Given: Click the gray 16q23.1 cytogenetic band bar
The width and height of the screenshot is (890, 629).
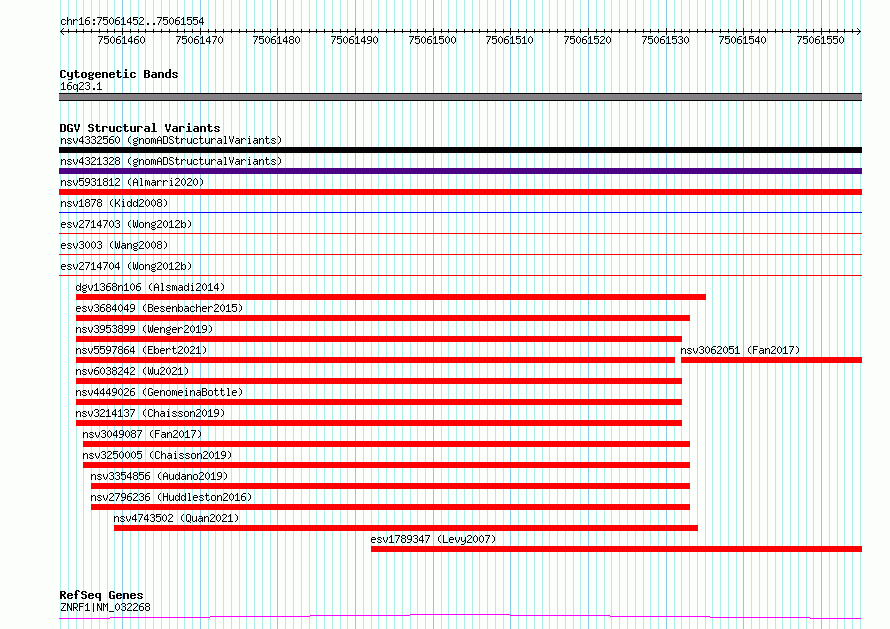Looking at the screenshot, I should pyautogui.click(x=460, y=97).
